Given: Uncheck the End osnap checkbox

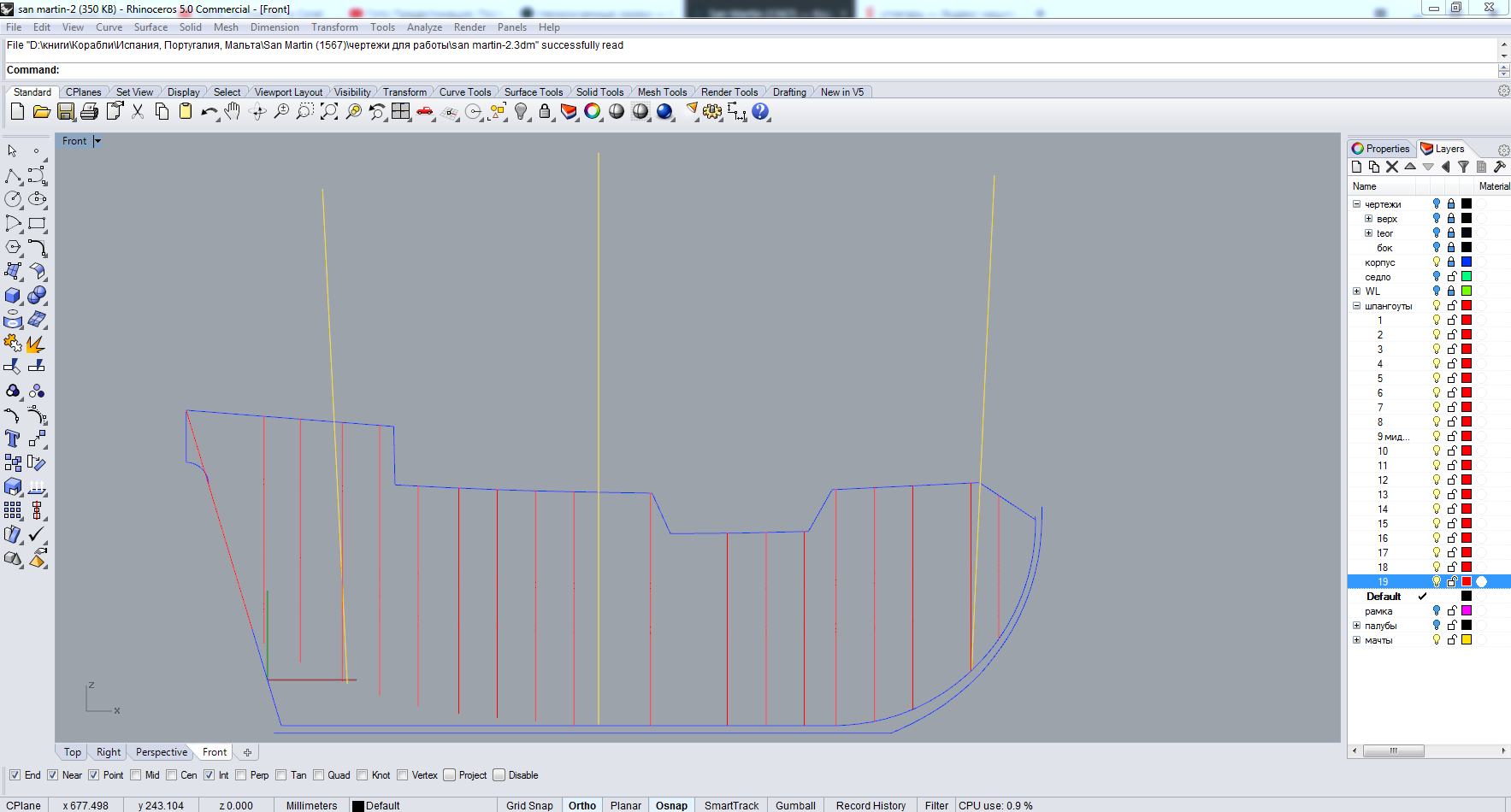Looking at the screenshot, I should click(15, 775).
